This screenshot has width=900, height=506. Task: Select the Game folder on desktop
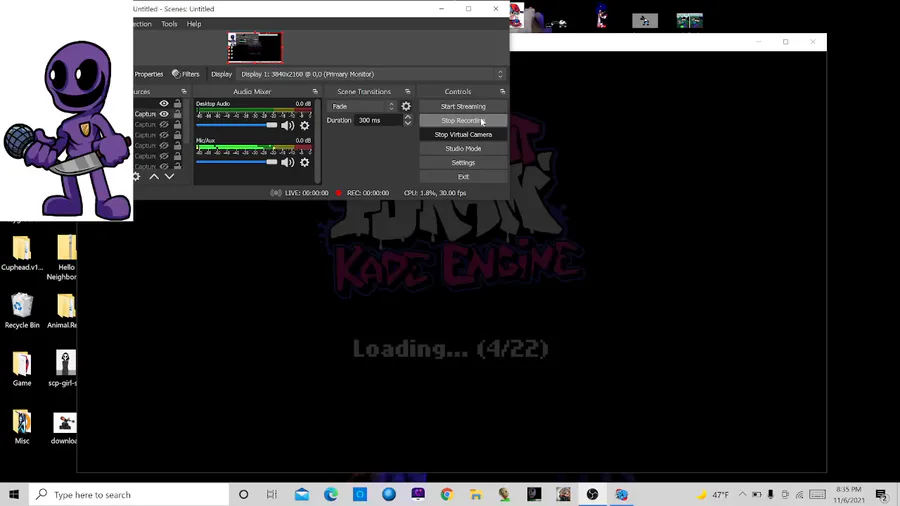[x=22, y=368]
